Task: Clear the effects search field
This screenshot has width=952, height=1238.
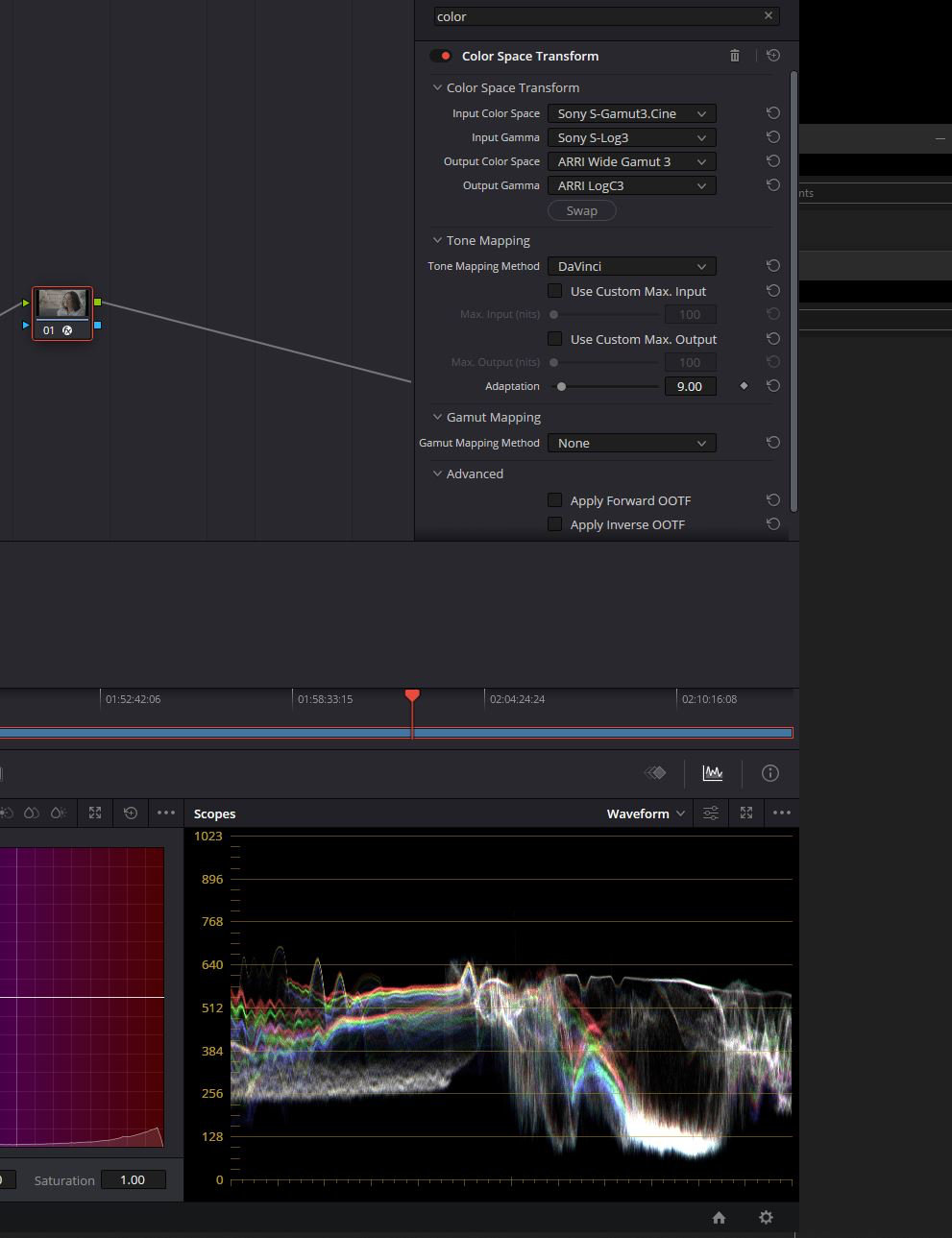Action: 769,15
